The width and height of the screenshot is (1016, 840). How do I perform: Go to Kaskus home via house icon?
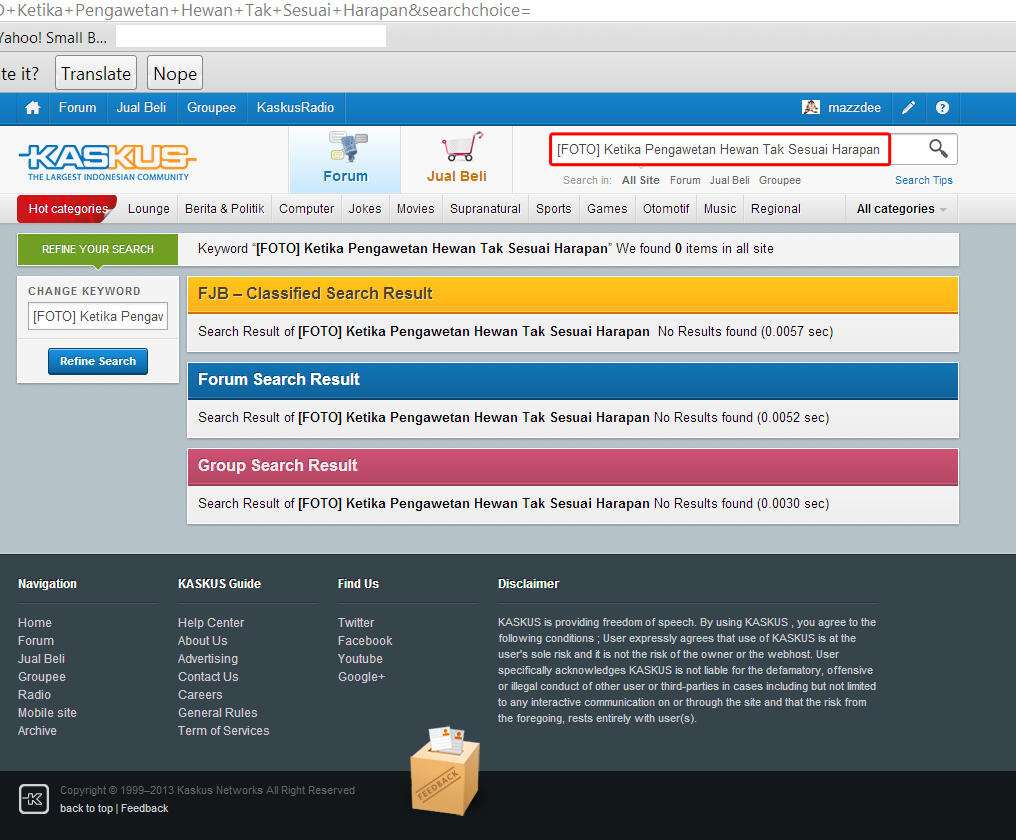32,108
